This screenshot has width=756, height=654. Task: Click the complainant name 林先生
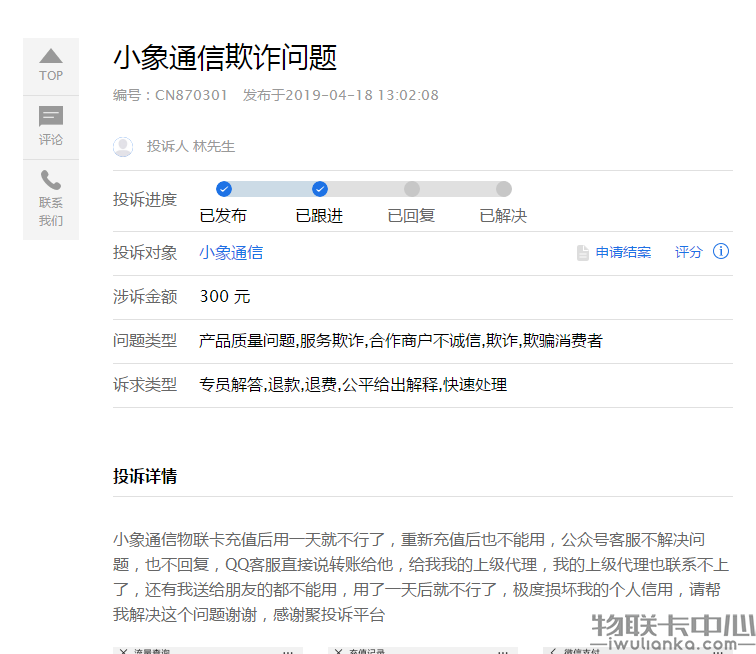pos(214,146)
